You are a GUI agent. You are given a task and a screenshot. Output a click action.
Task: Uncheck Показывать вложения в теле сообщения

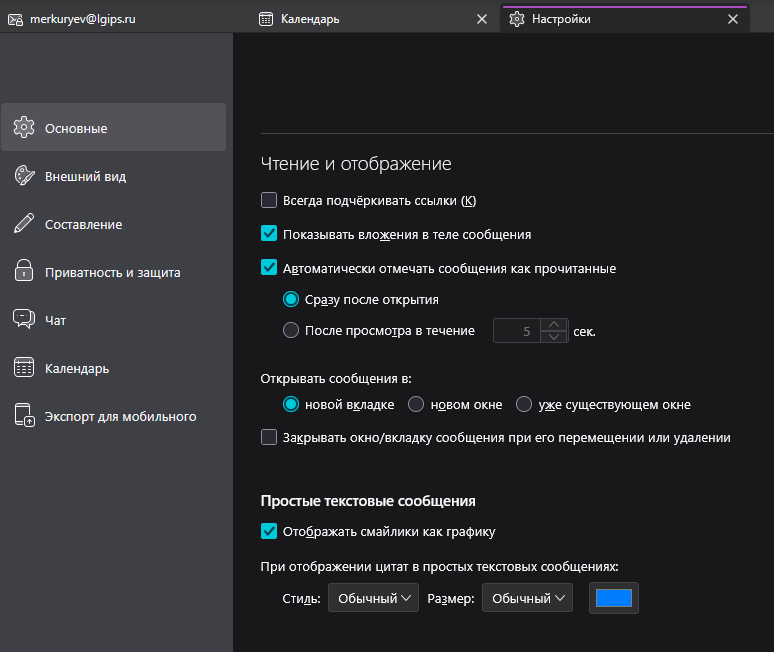[269, 234]
